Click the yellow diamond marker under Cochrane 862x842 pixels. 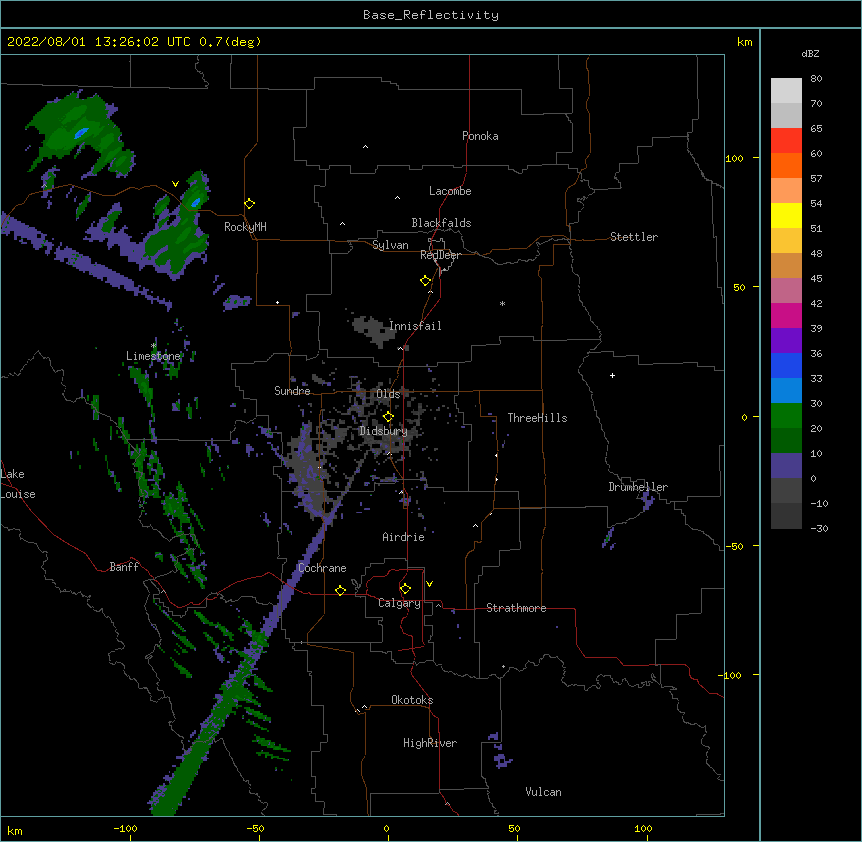point(340,590)
